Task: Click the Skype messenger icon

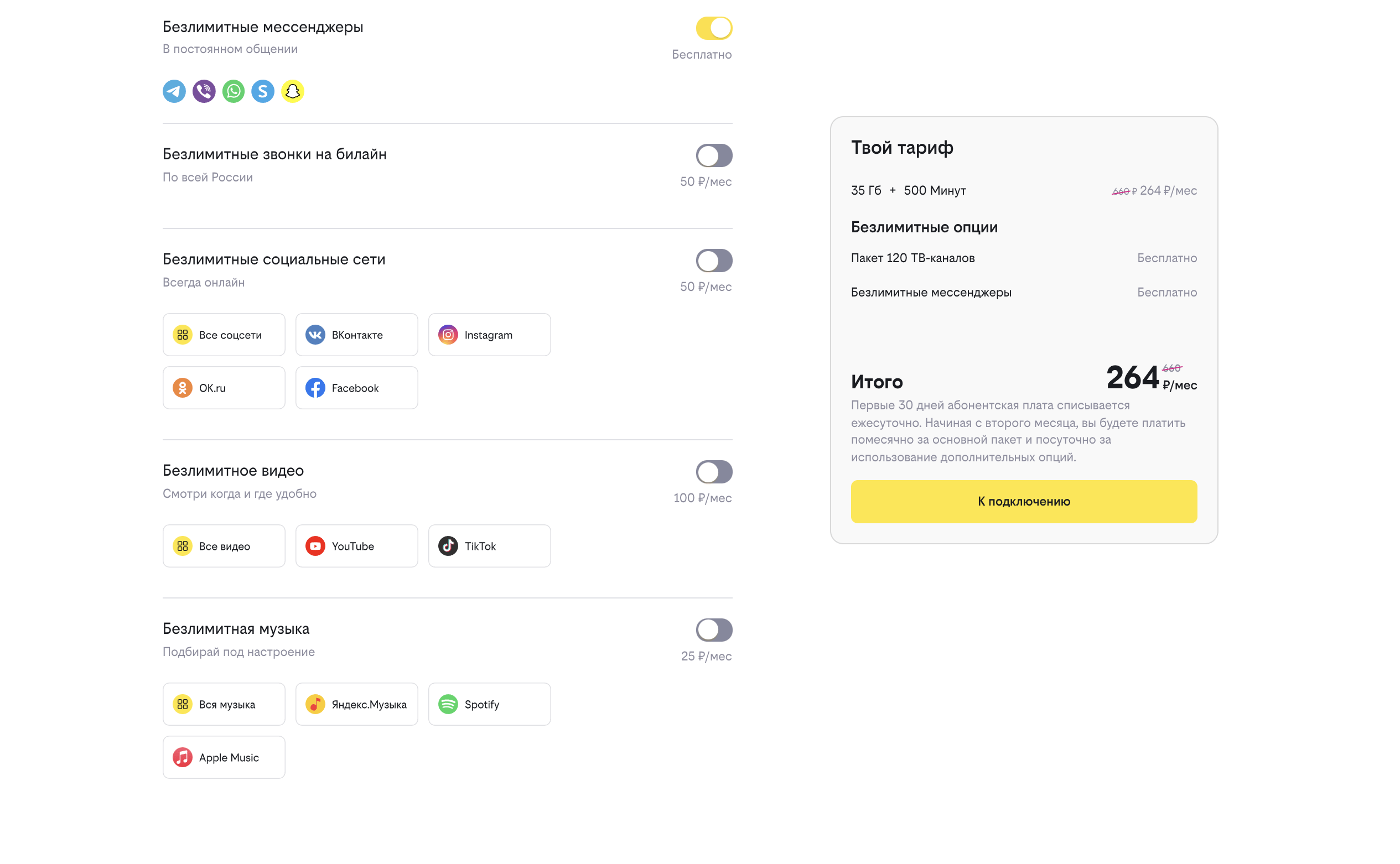Action: click(x=263, y=91)
